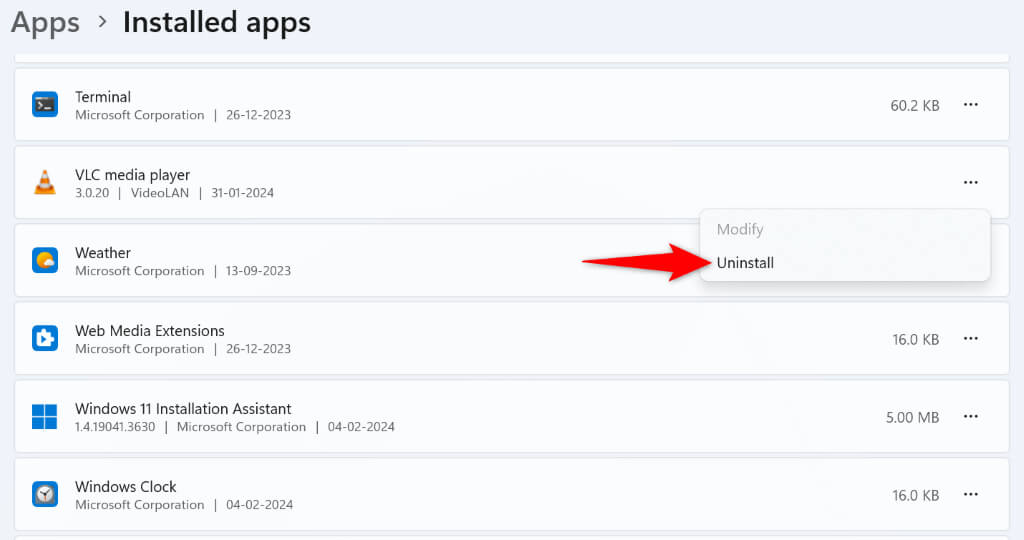Click the version 1.4.19041.3630 text

(116, 427)
